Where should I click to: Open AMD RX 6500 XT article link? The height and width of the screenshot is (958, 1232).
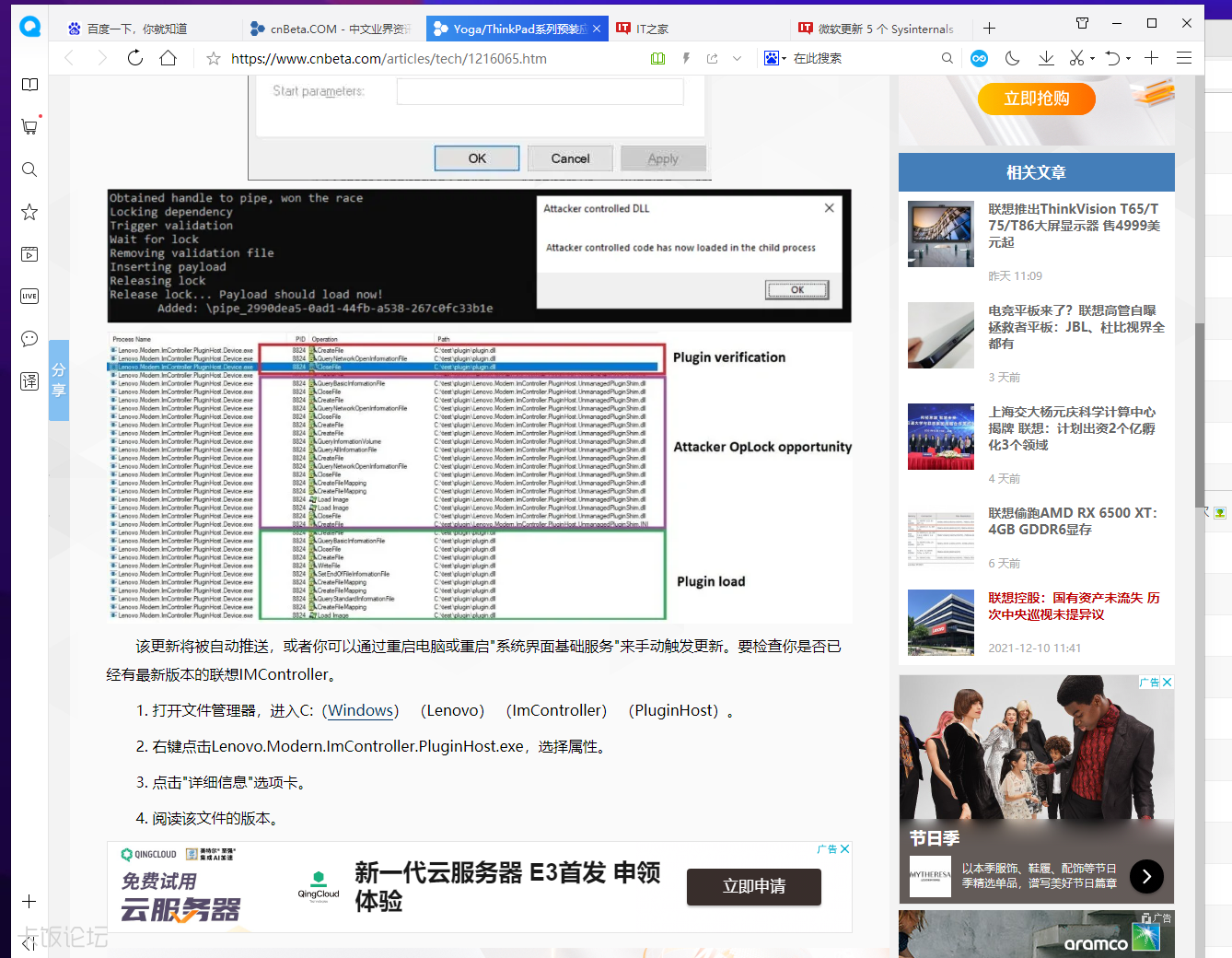click(1073, 521)
